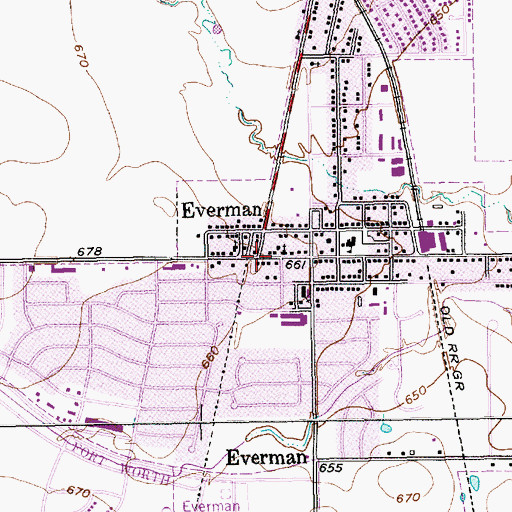
Task: Click the 670 contour label below the 655 marker
Action: [408, 498]
